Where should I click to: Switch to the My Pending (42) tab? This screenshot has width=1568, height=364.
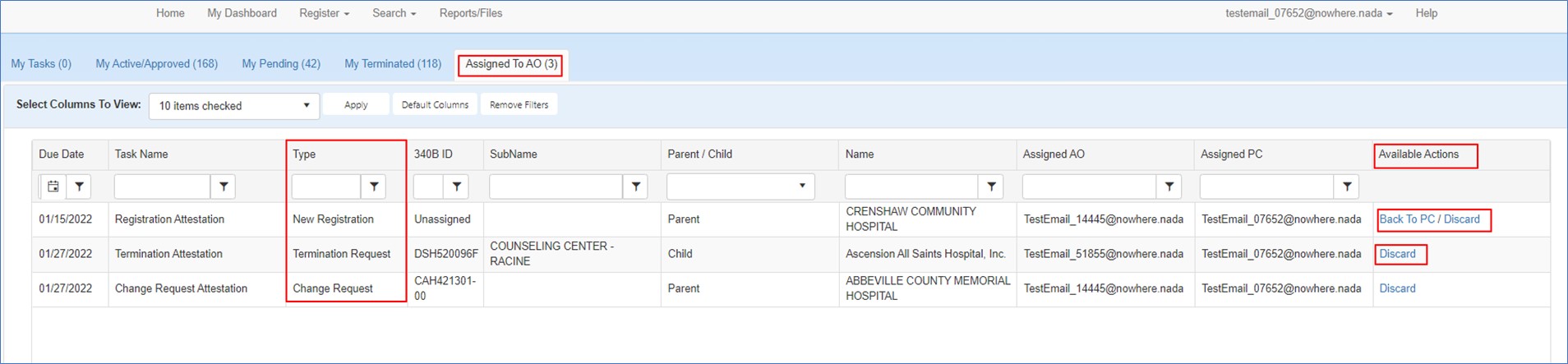[281, 63]
